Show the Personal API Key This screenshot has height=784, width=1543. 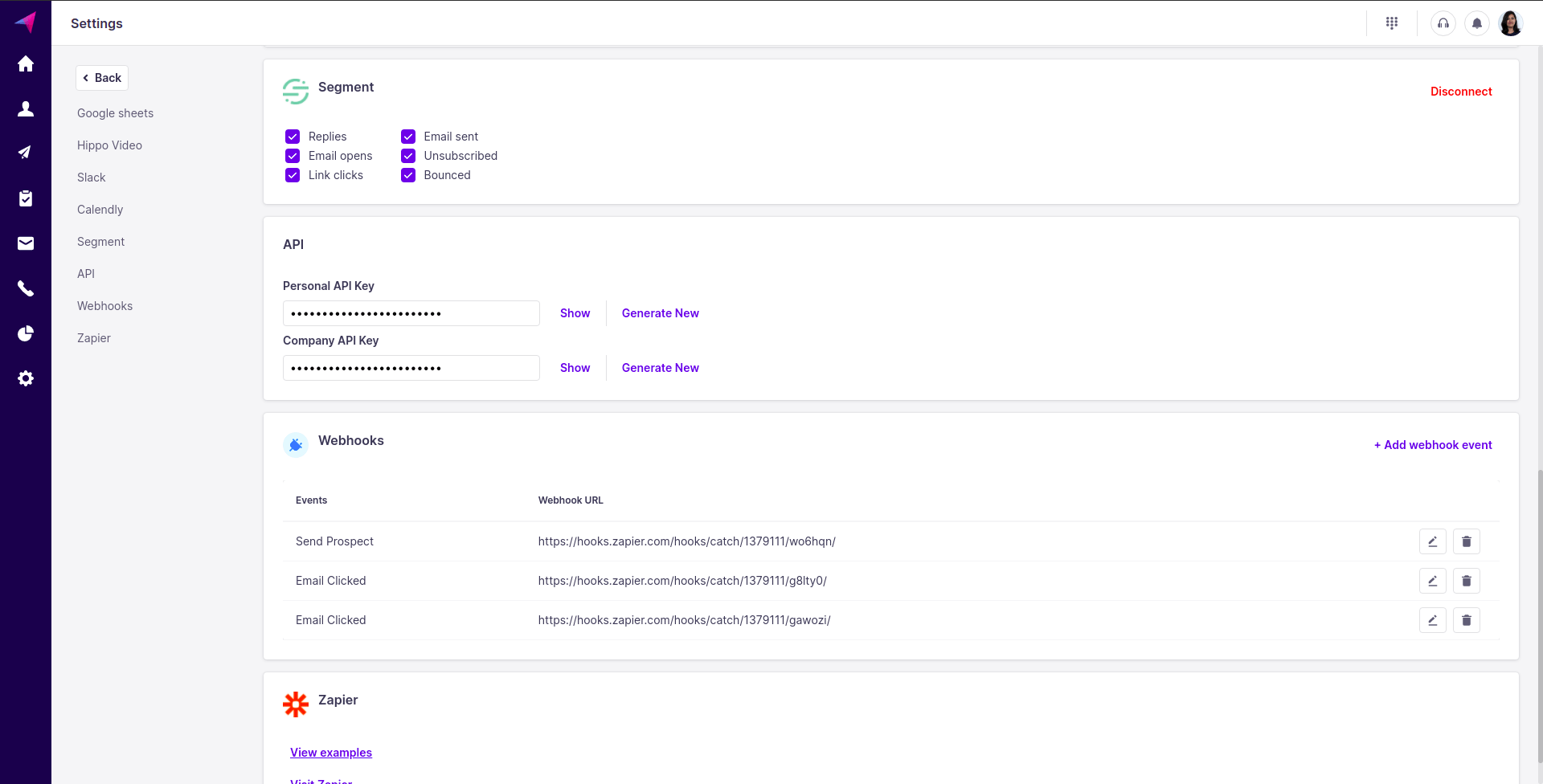pos(575,313)
